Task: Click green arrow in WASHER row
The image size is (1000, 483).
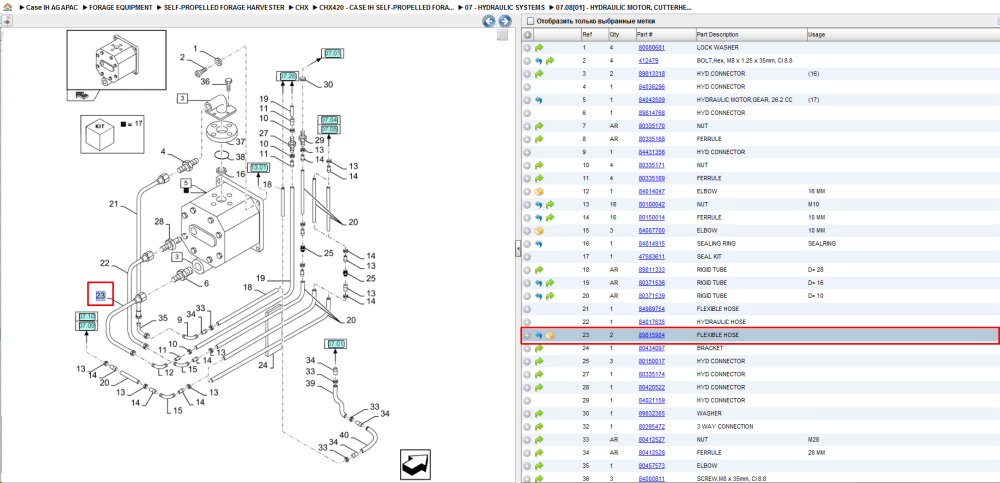Action: point(539,413)
